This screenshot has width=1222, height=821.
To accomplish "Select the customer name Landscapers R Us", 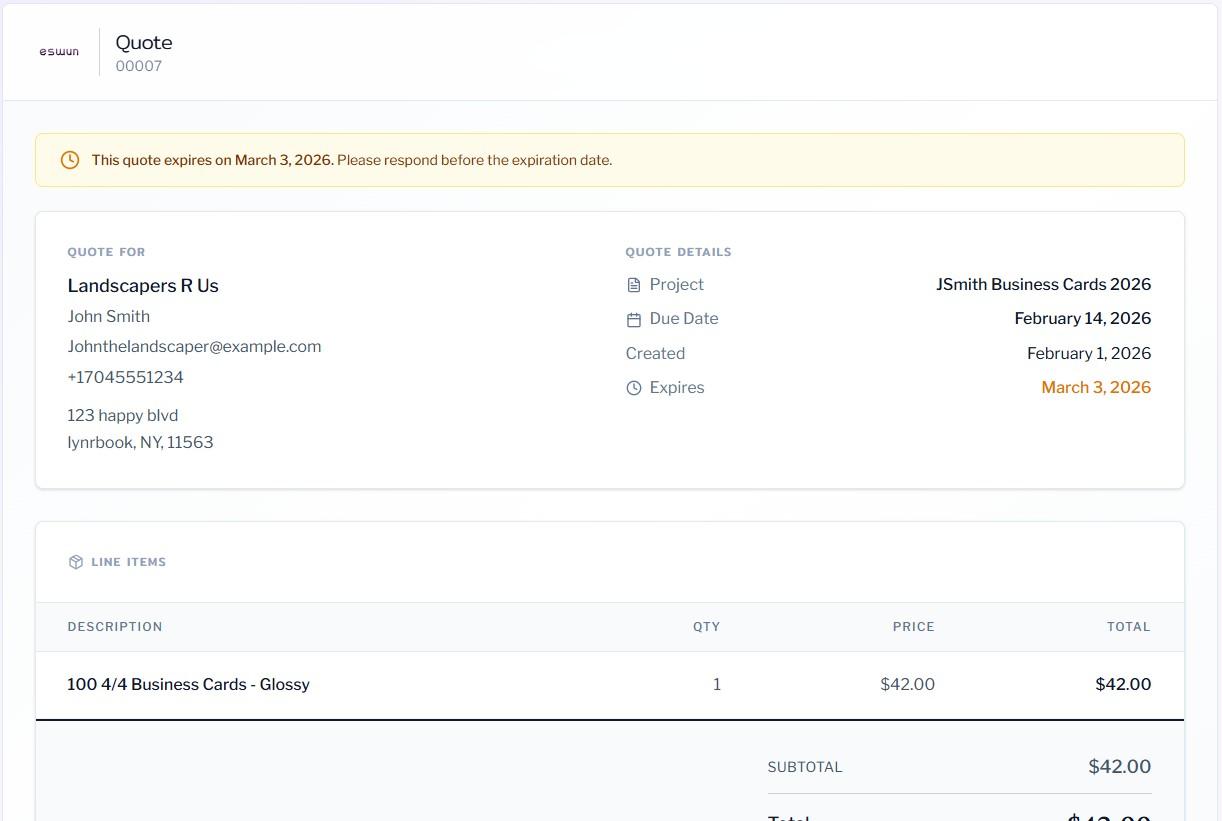I will tap(143, 285).
